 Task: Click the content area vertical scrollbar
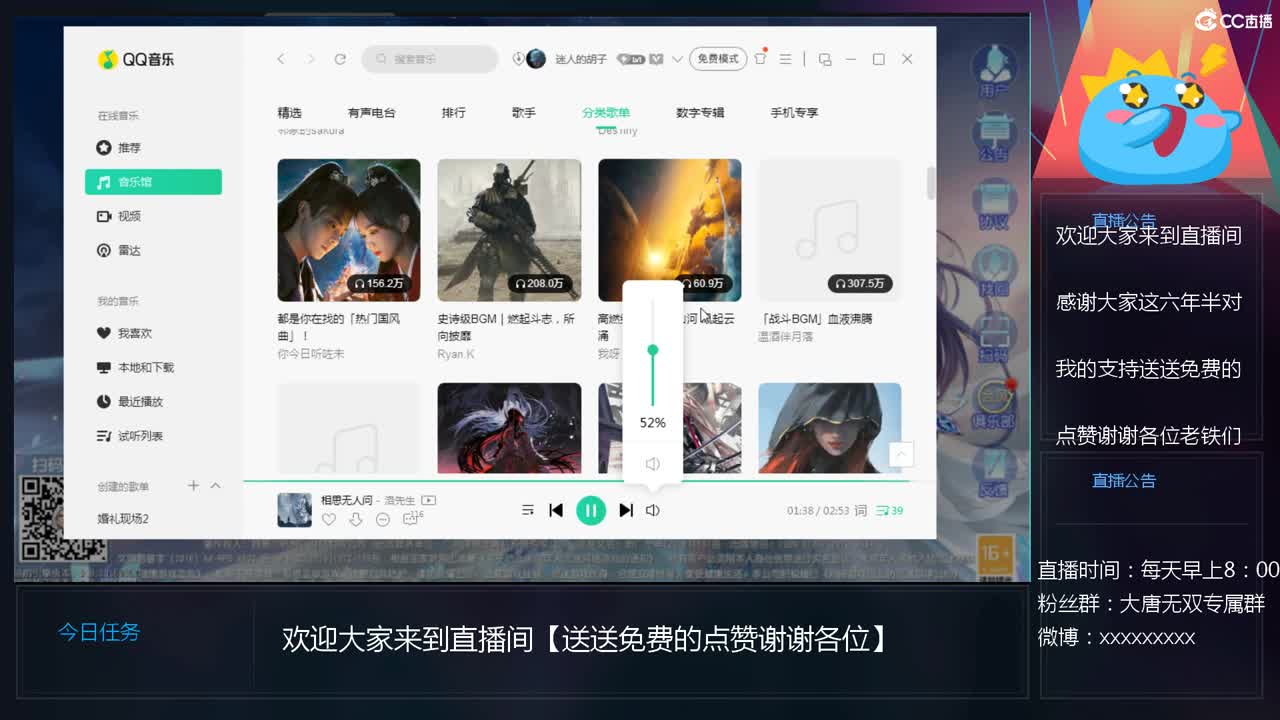click(x=931, y=183)
